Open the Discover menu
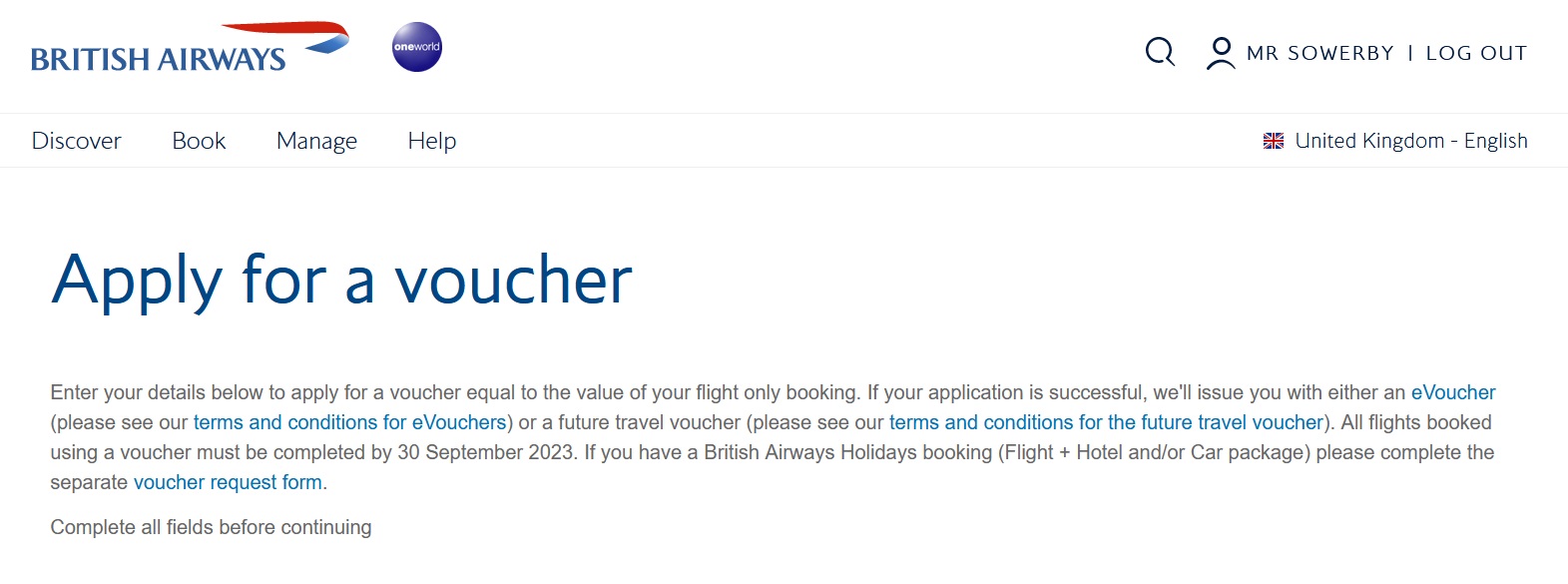 point(77,141)
